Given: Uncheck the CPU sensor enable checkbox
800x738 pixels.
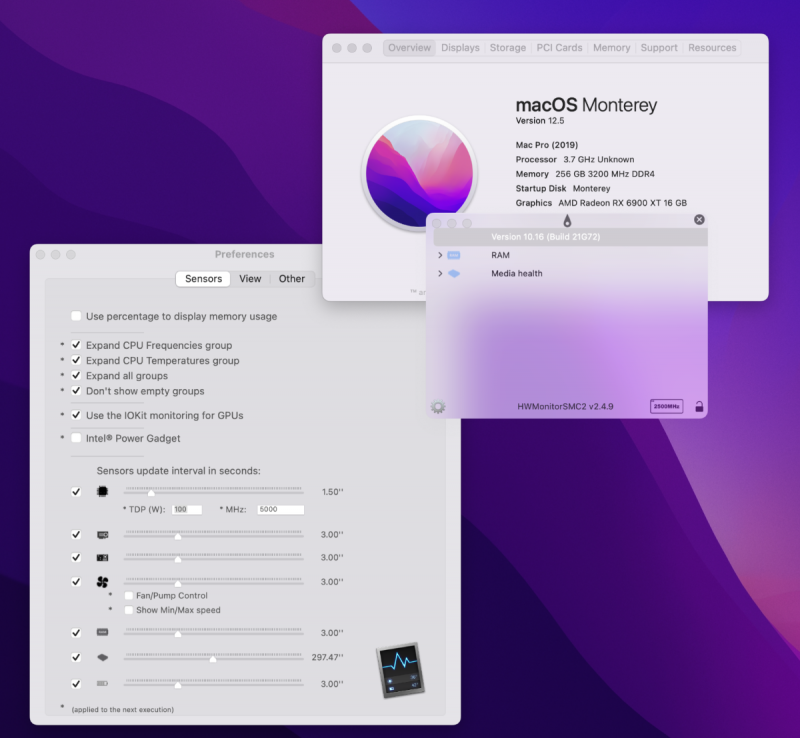Looking at the screenshot, I should (x=76, y=491).
